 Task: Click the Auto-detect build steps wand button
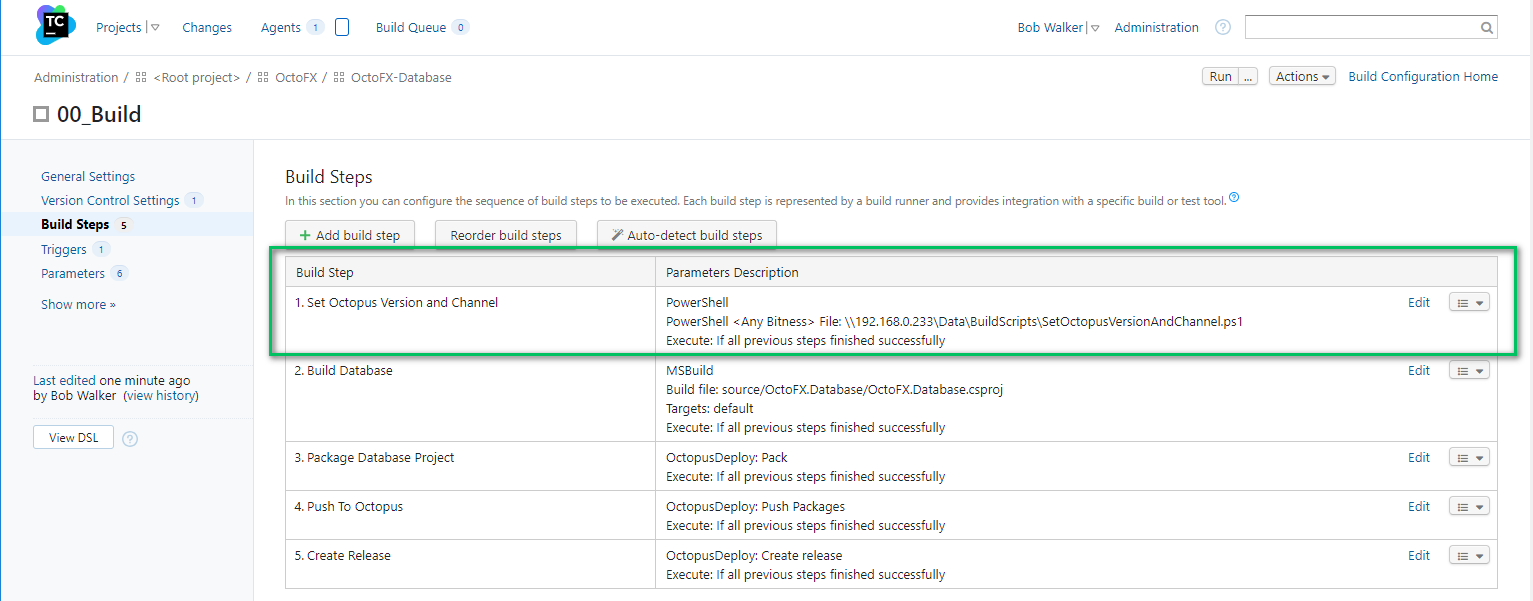click(x=686, y=236)
